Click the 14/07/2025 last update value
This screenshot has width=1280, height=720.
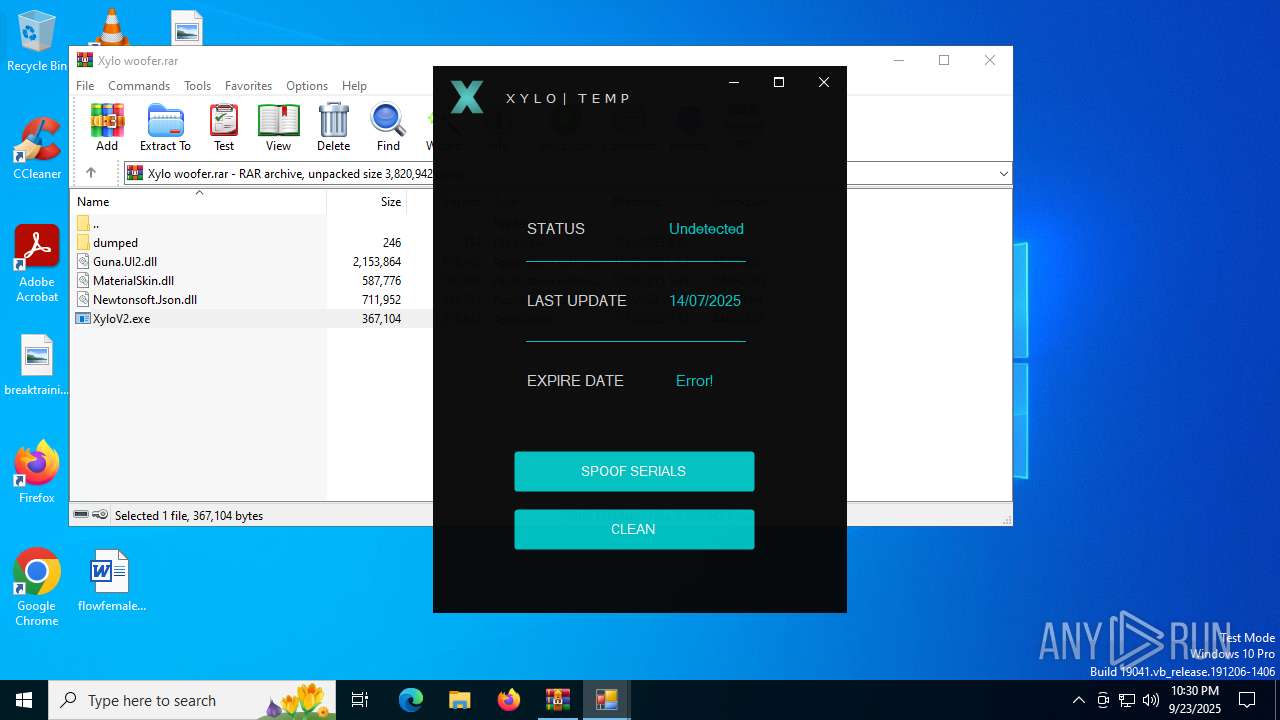pyautogui.click(x=705, y=301)
